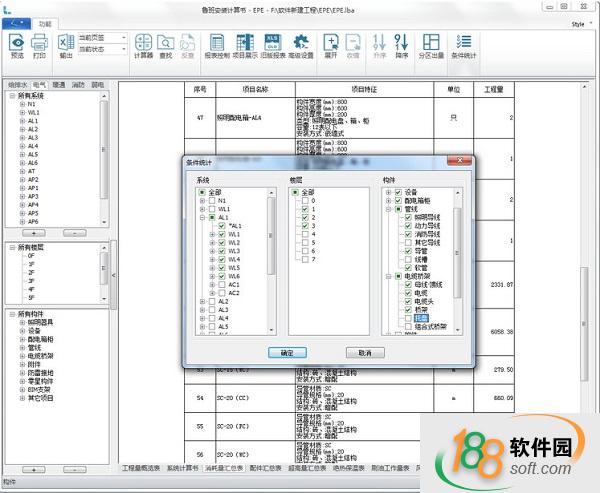Click the 降序 (descending sort) icon
The width and height of the screenshot is (600, 493).
401,43
